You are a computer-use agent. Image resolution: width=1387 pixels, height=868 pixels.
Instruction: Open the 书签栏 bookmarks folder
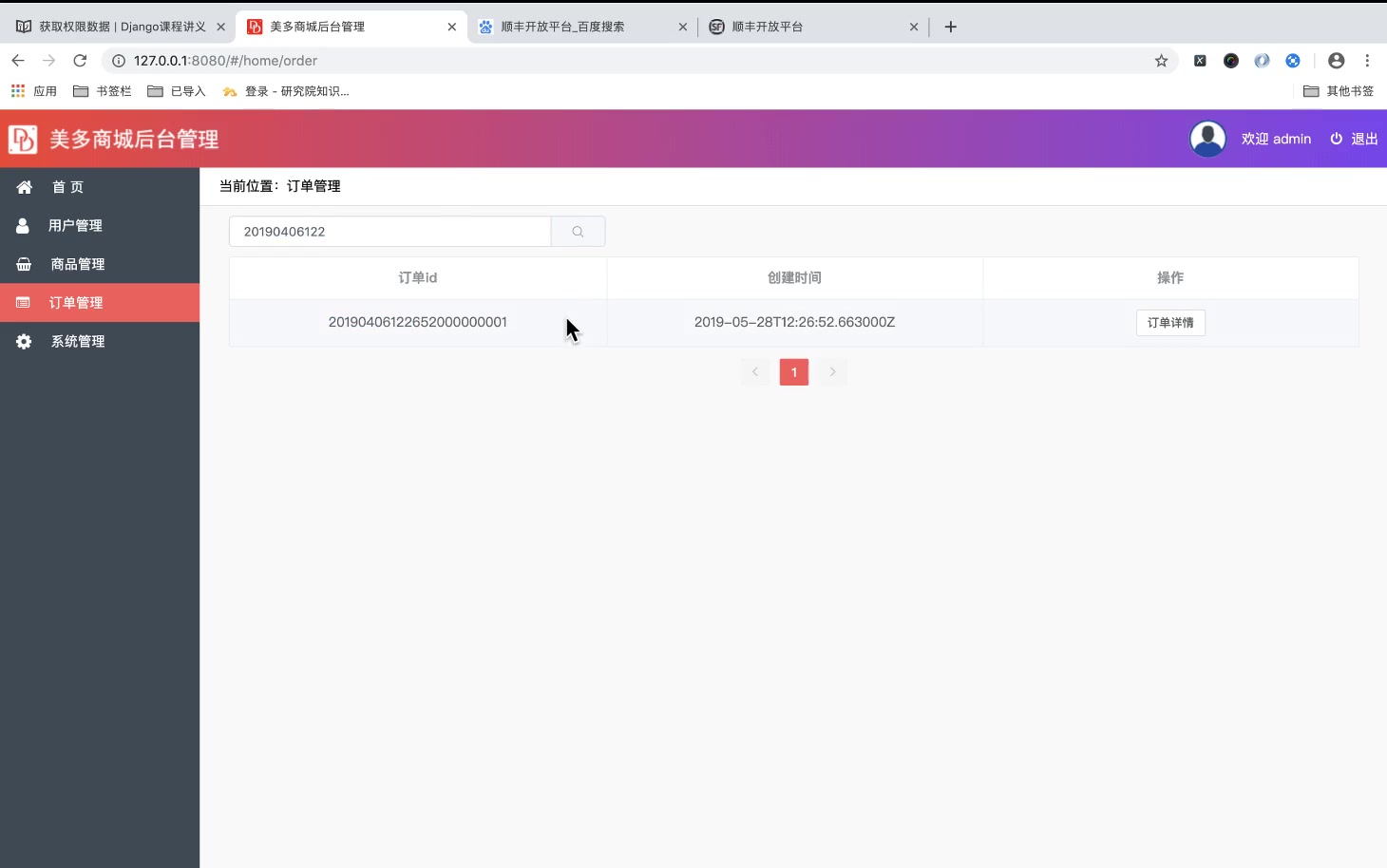[103, 90]
